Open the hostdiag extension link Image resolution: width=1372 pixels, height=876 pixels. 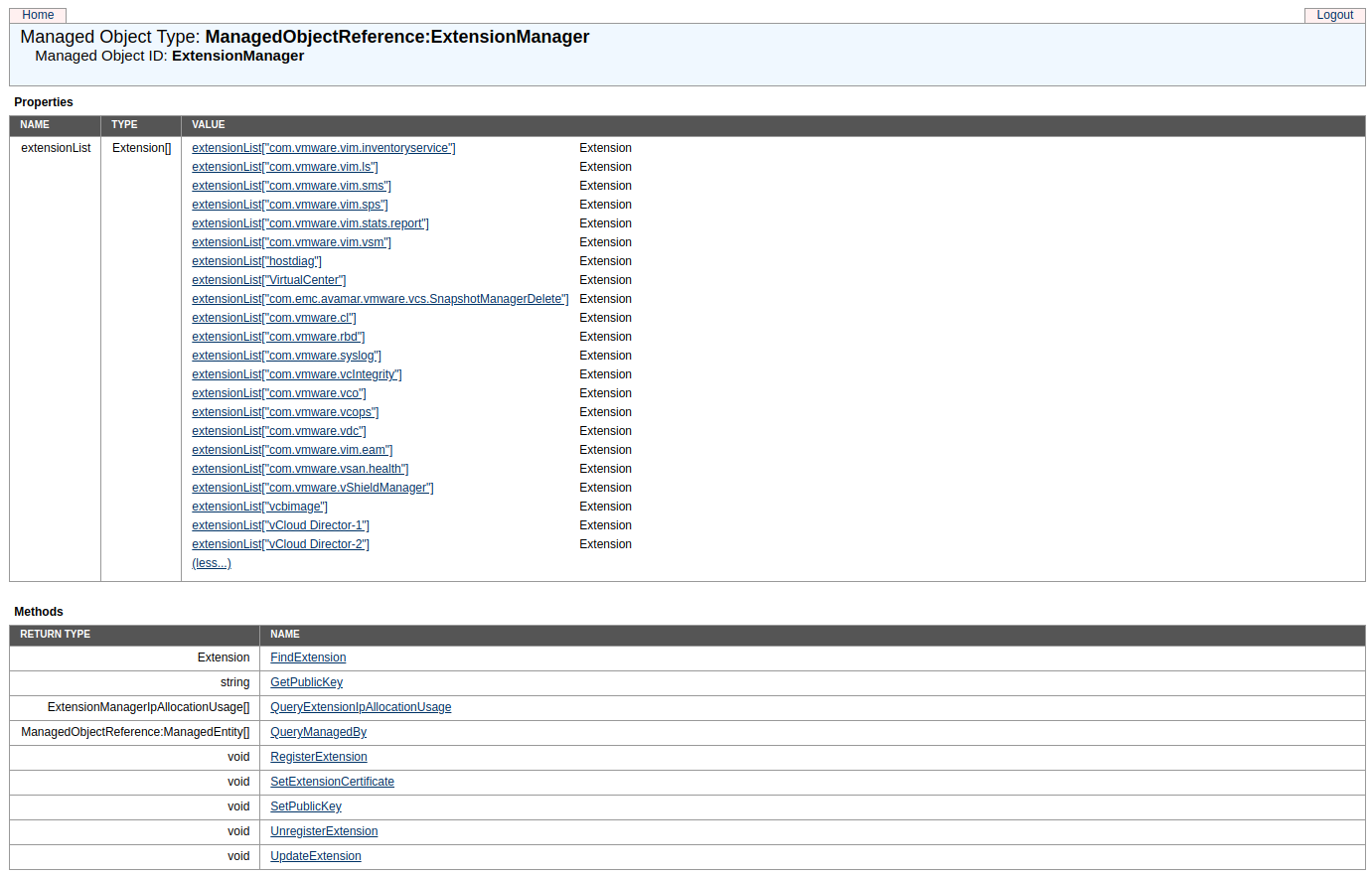point(256,261)
